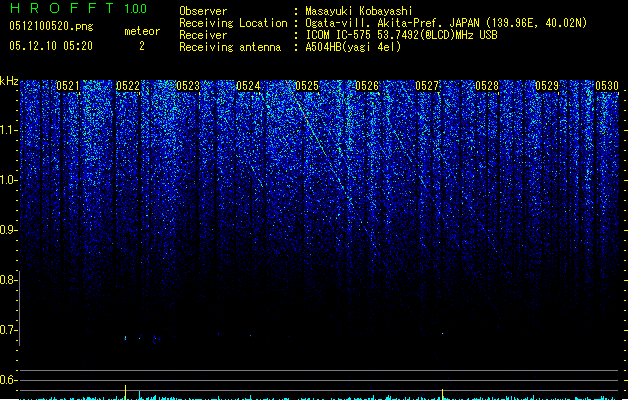Screen dimensions: 629x400
Task: Click the Receiving Location value Ogata-vill. Akita-Pref.
Action: pyautogui.click(x=372, y=23)
